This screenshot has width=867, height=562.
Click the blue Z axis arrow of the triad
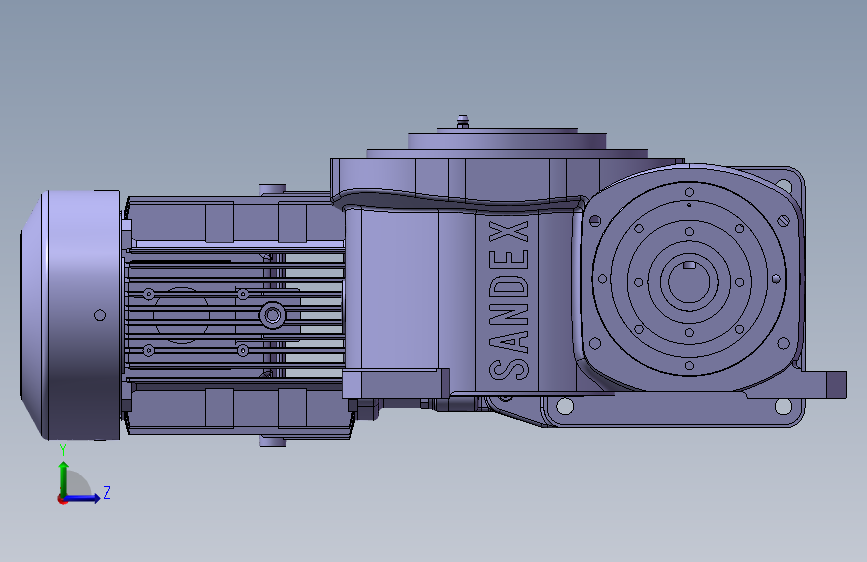(82, 498)
